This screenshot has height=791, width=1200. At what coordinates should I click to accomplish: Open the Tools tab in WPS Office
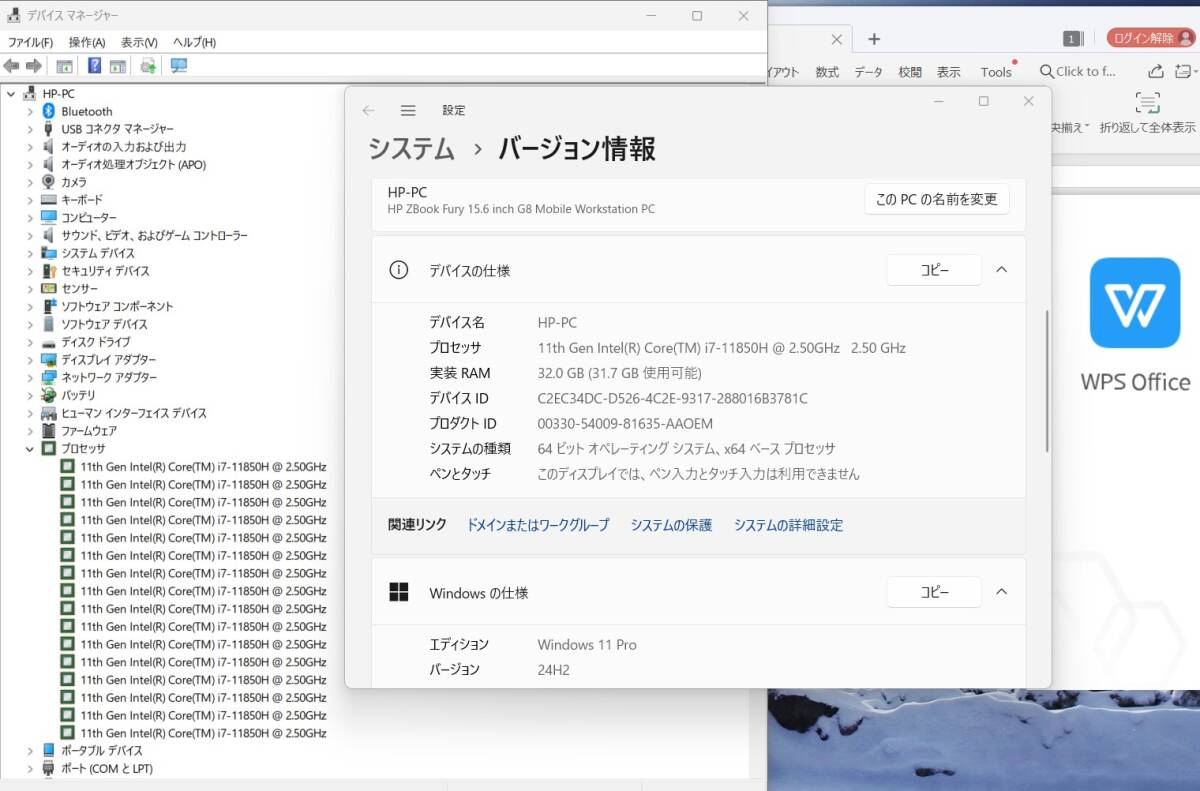coord(996,71)
